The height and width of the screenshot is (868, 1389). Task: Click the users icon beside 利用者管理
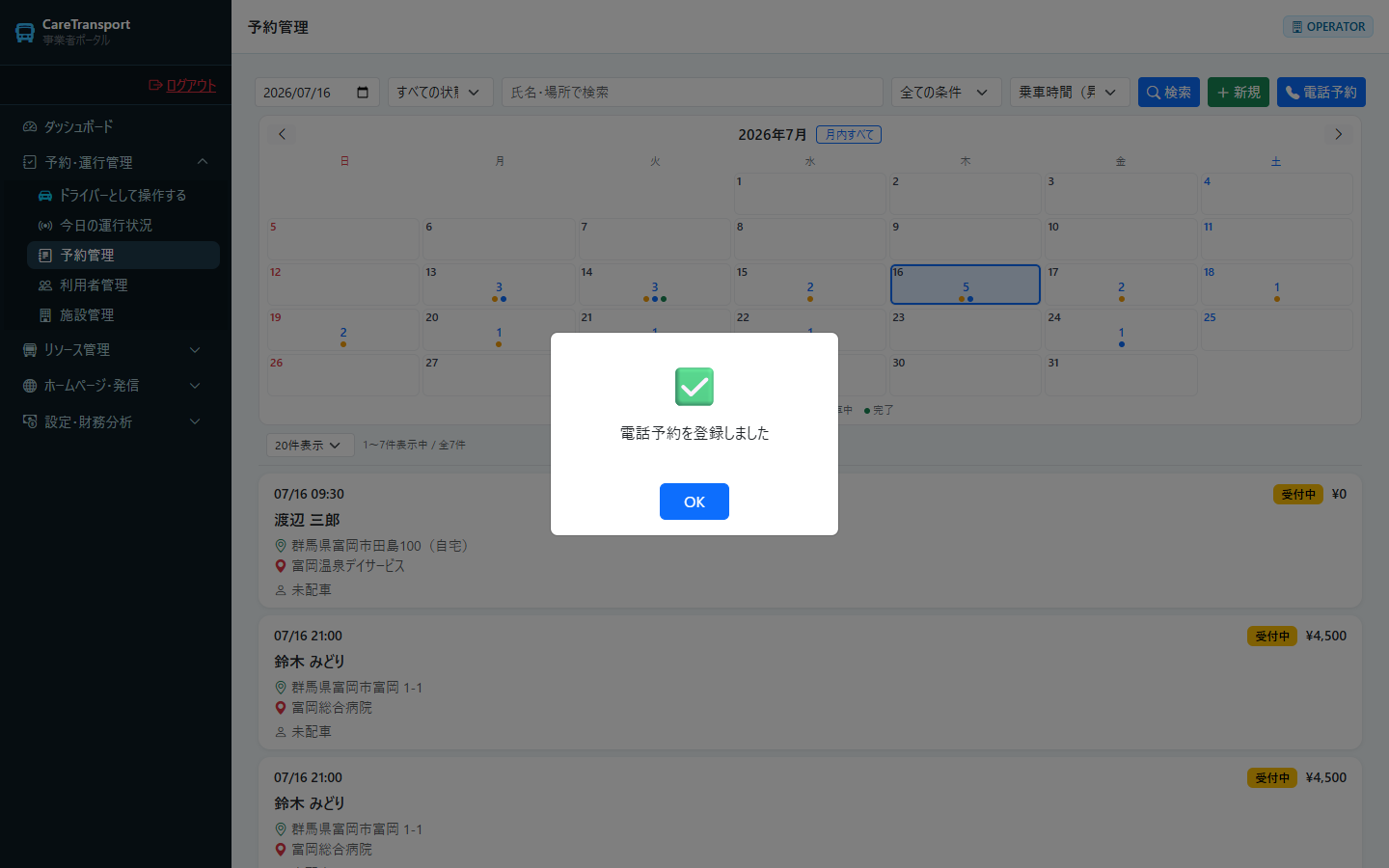(45, 285)
